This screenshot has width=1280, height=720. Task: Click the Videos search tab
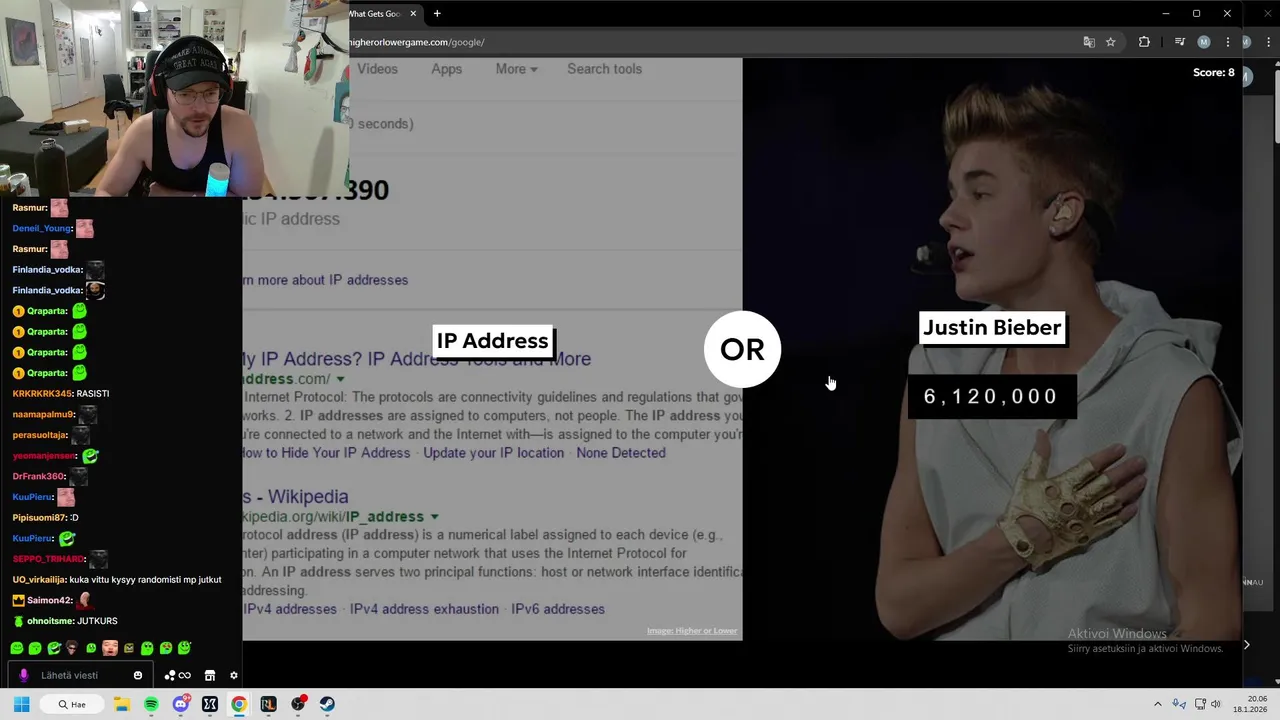tap(377, 69)
